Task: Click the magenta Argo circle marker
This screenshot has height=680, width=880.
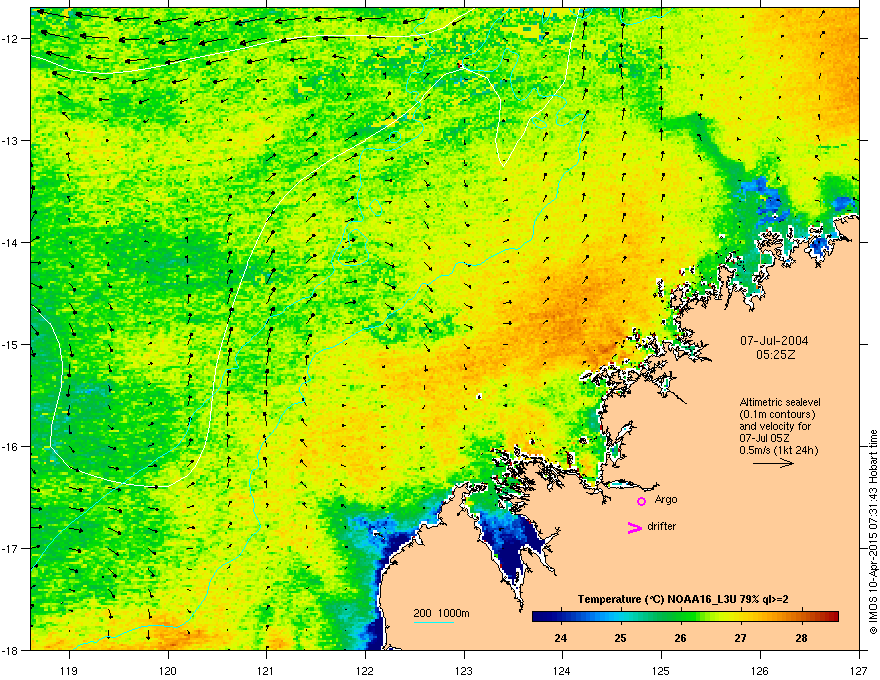Action: pyautogui.click(x=641, y=501)
